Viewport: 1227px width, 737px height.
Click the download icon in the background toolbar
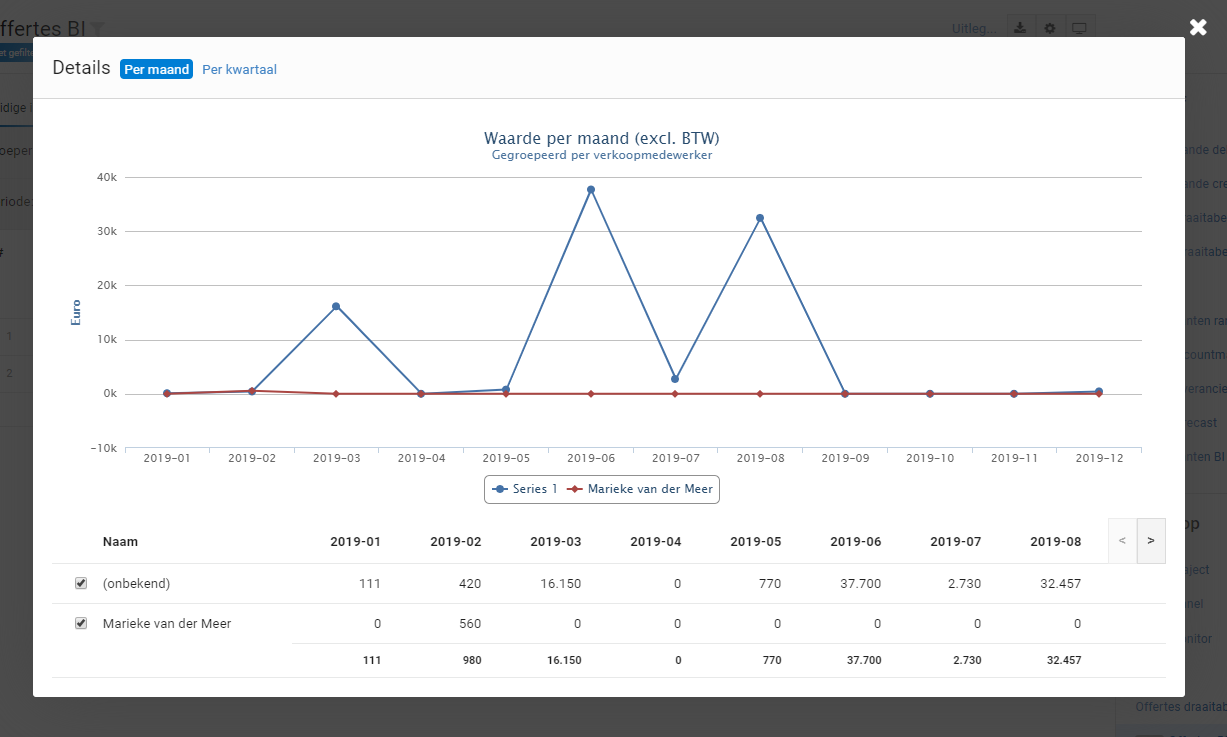pos(1019,28)
